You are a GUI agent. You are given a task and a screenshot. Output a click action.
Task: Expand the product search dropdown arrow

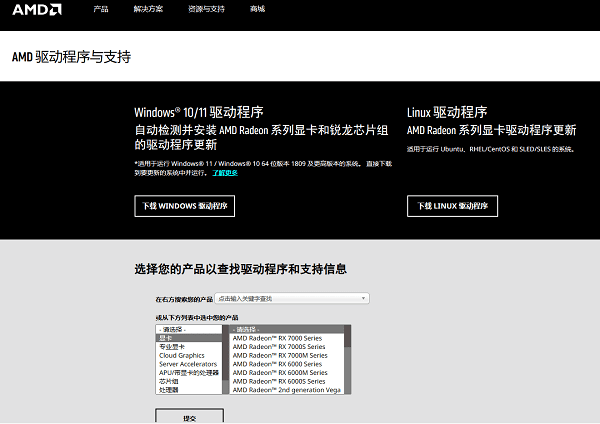click(363, 298)
